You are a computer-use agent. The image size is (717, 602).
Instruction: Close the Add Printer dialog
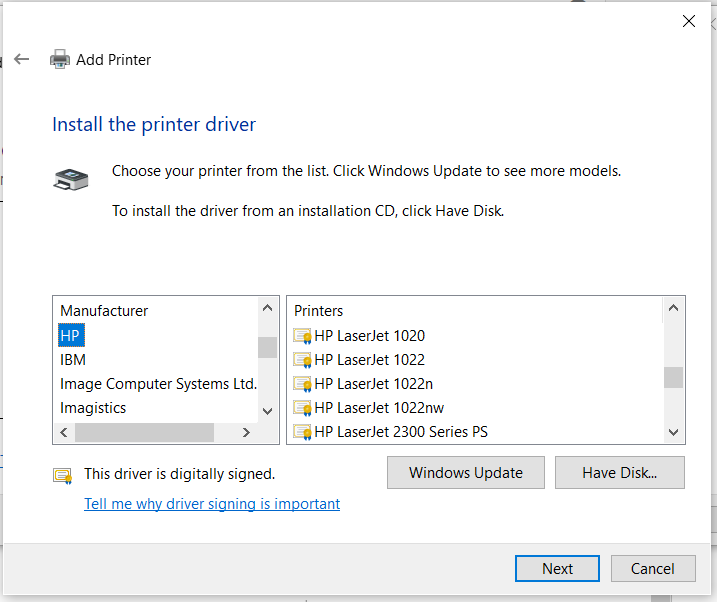(x=689, y=21)
